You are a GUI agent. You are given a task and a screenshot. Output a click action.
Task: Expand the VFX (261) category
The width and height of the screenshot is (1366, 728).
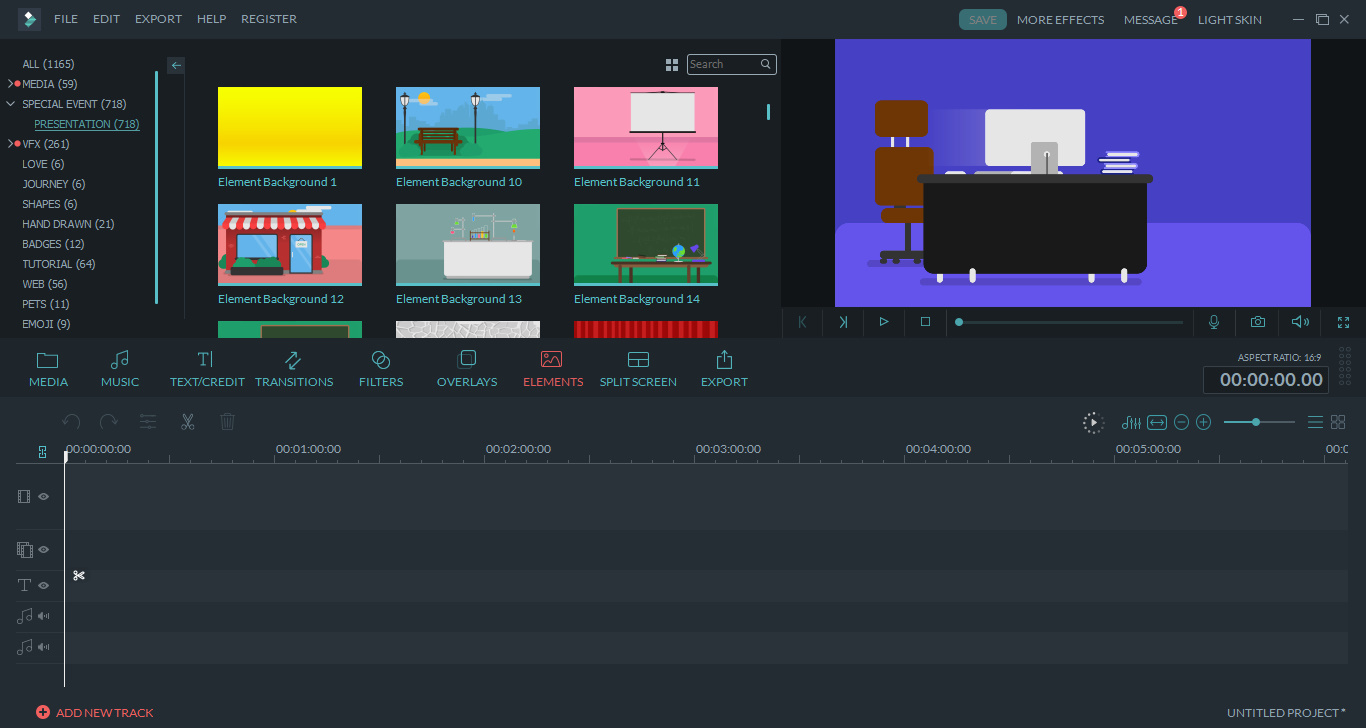click(x=11, y=144)
